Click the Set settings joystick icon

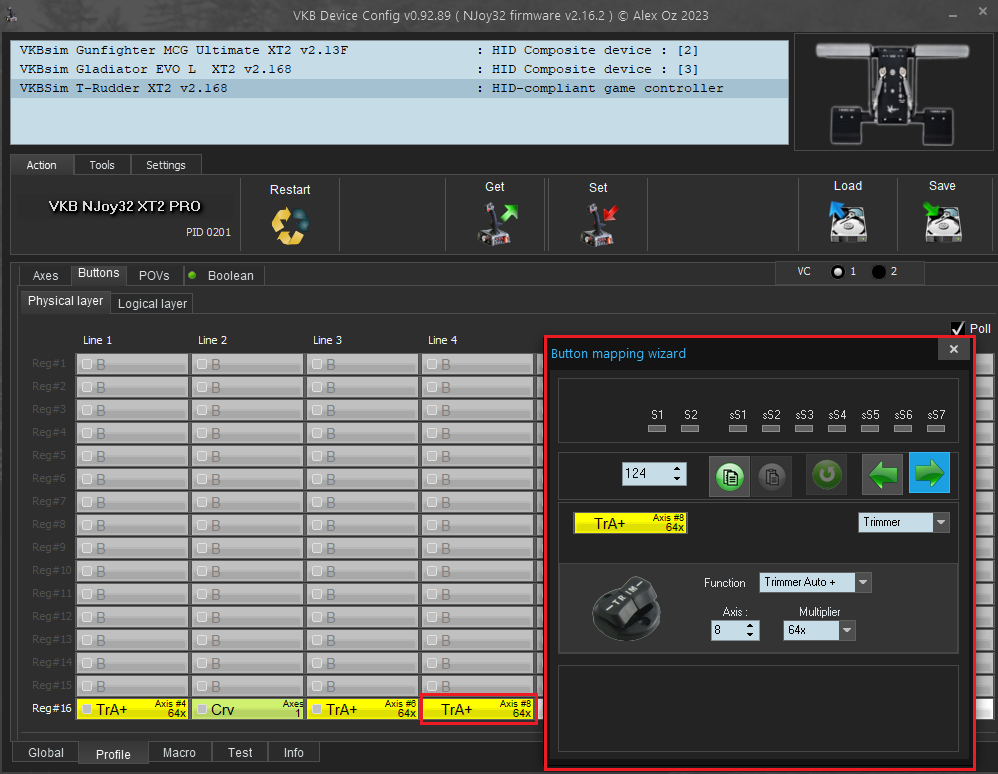click(x=598, y=224)
